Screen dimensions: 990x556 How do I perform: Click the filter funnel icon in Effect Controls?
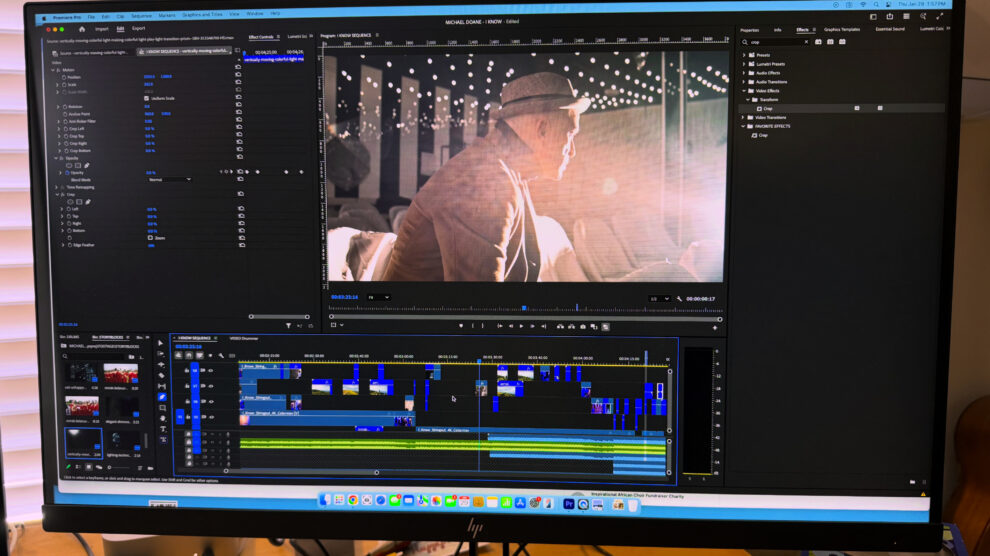tap(288, 325)
